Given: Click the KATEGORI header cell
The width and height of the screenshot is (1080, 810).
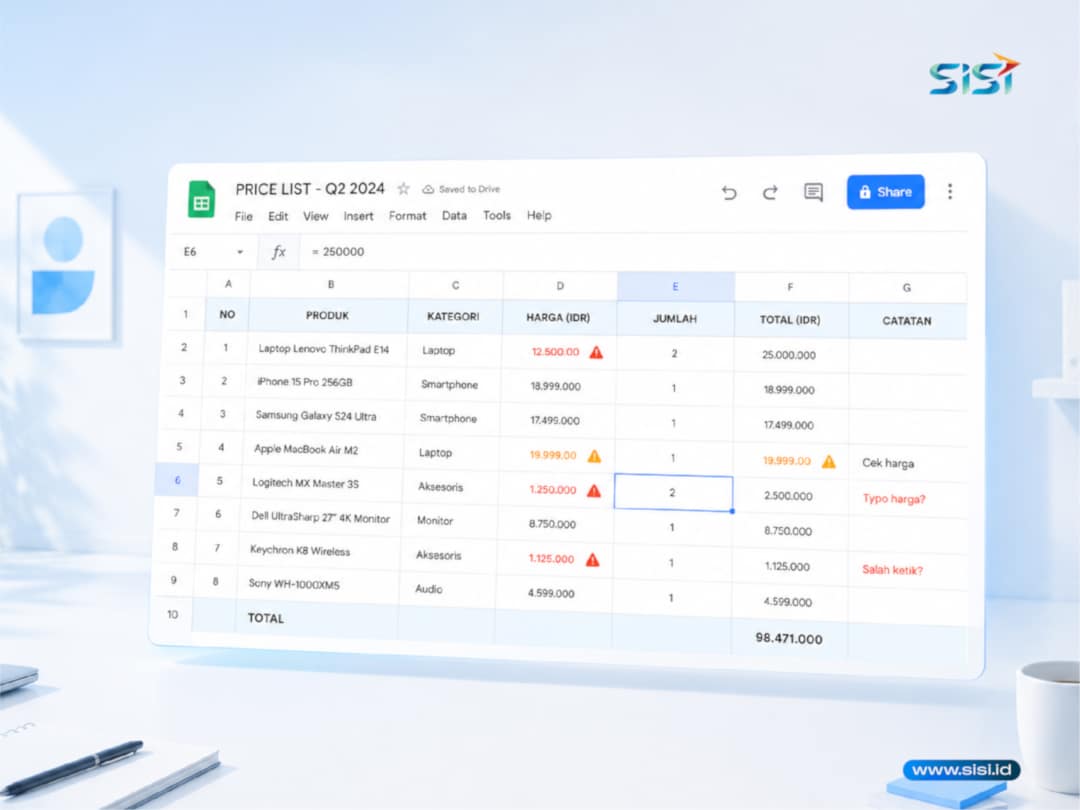Looking at the screenshot, I should 453,317.
